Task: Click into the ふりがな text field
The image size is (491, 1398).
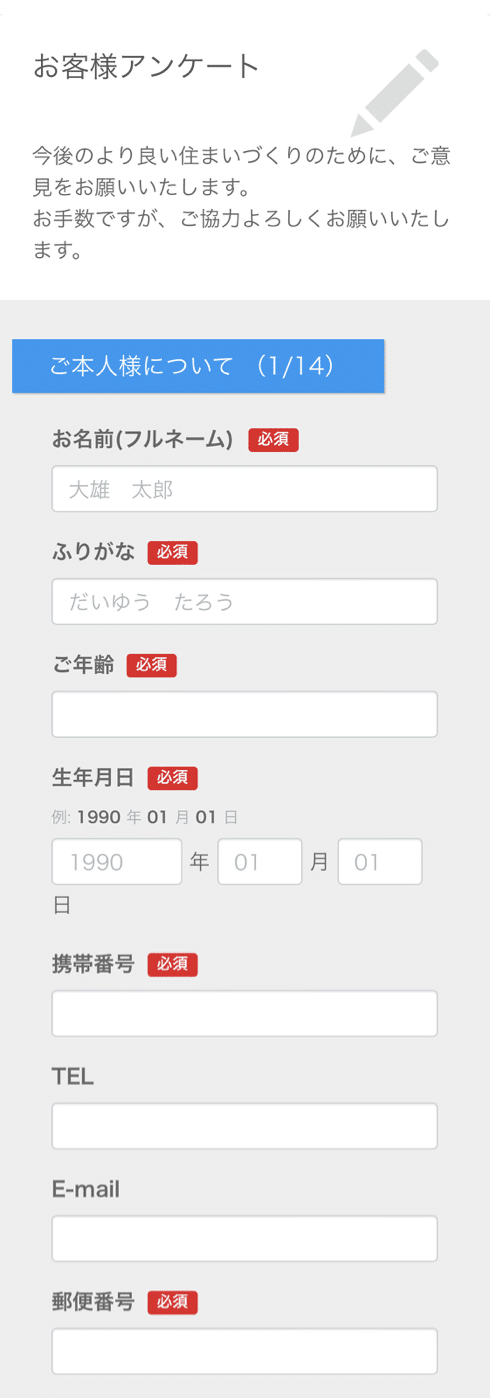Action: pyautogui.click(x=245, y=601)
